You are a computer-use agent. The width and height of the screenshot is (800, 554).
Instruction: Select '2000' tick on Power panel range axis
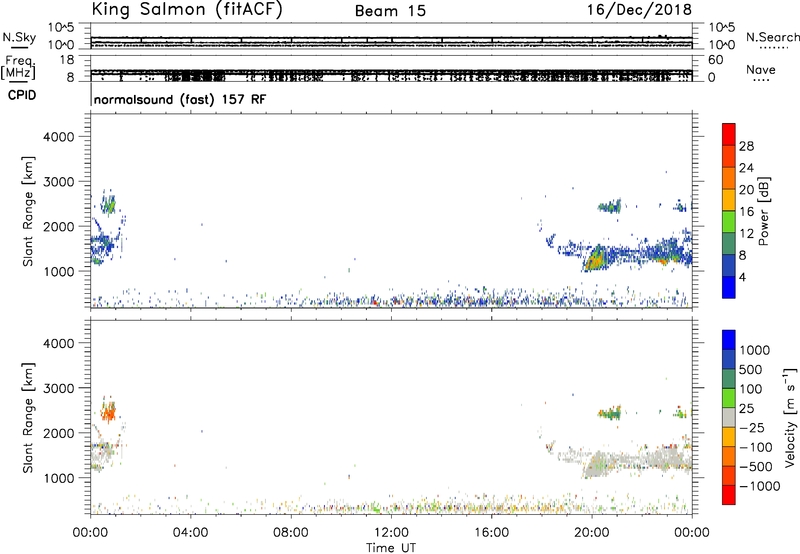coord(59,226)
